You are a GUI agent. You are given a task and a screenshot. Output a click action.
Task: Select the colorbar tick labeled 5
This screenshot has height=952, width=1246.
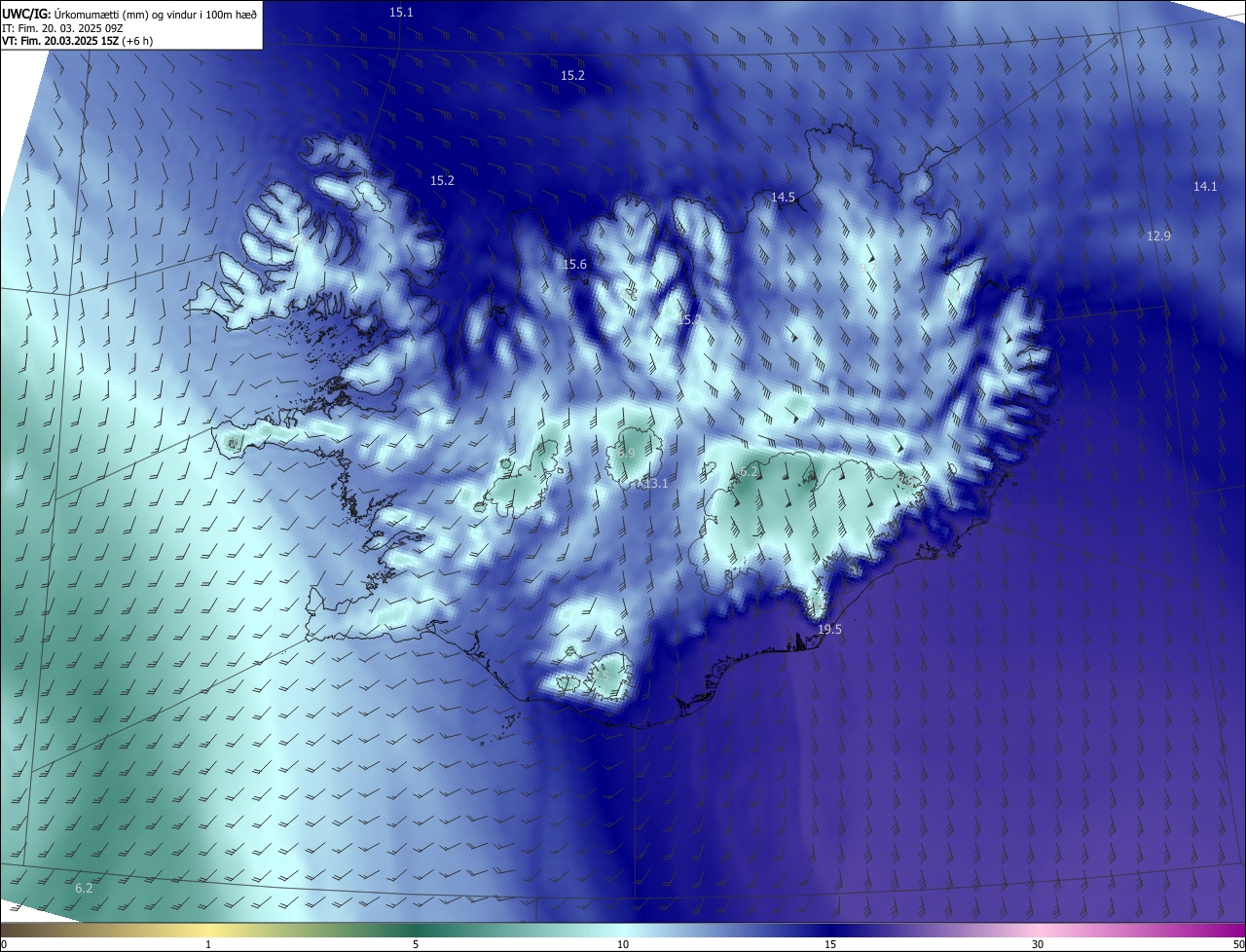click(x=416, y=944)
